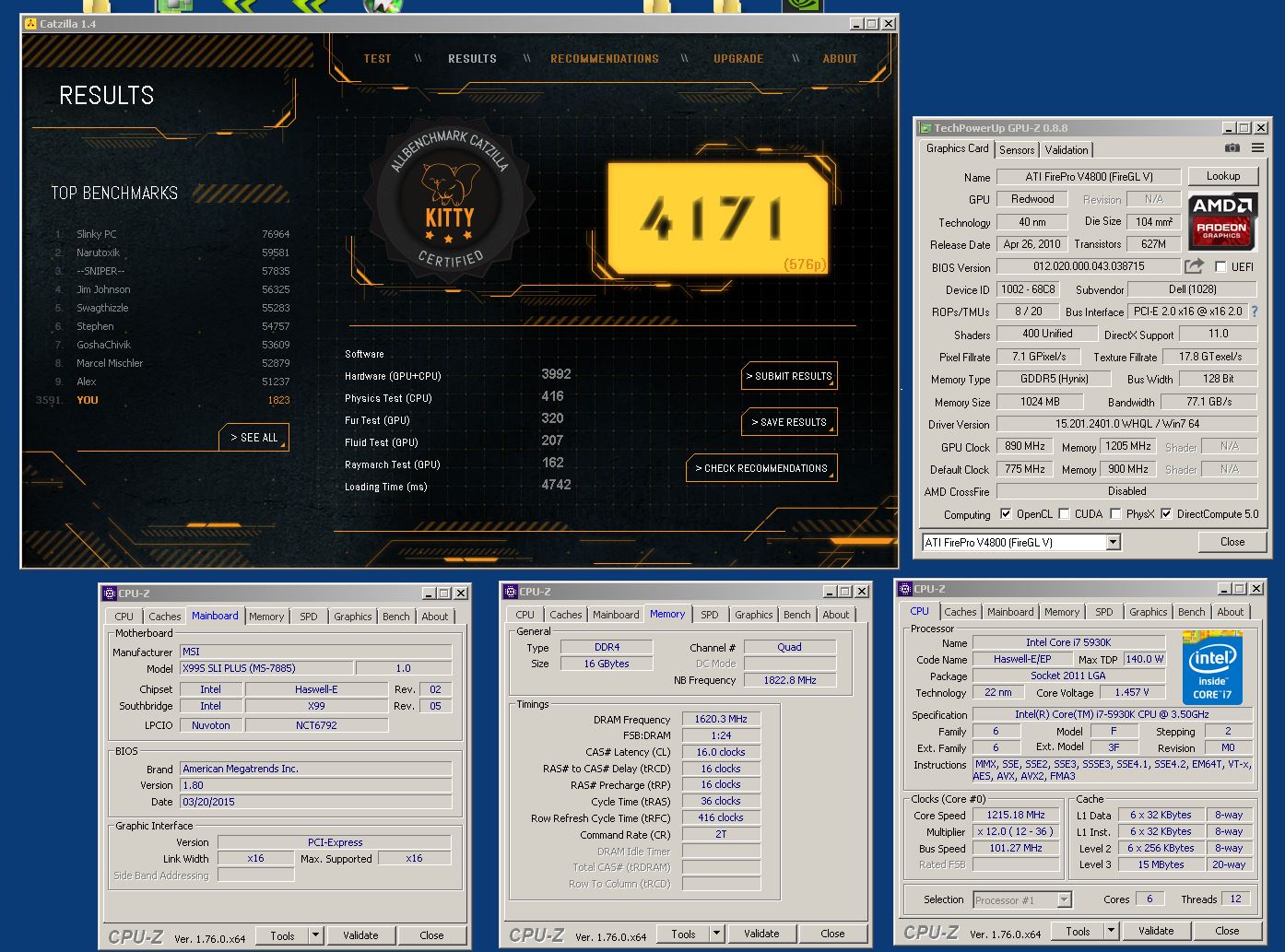Expand Tools dropdown arrow in CPU tab CPU-Z window

[1111, 931]
